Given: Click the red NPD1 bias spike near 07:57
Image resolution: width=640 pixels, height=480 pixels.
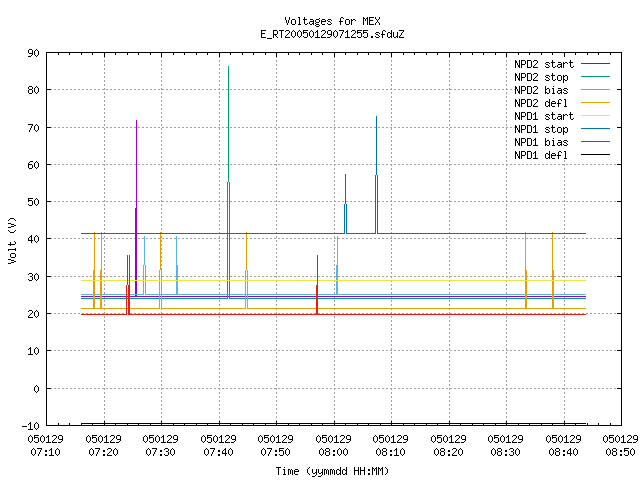Looking at the screenshot, I should tap(317, 285).
